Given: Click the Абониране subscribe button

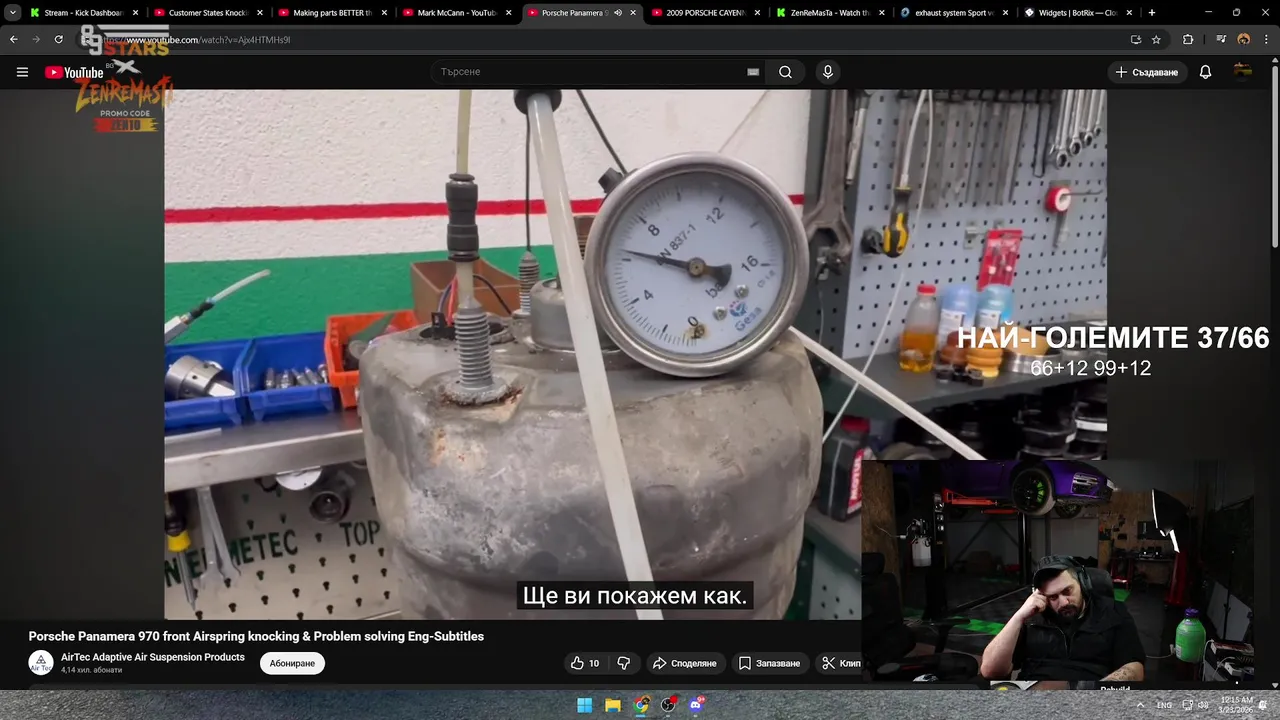Looking at the screenshot, I should coord(292,663).
